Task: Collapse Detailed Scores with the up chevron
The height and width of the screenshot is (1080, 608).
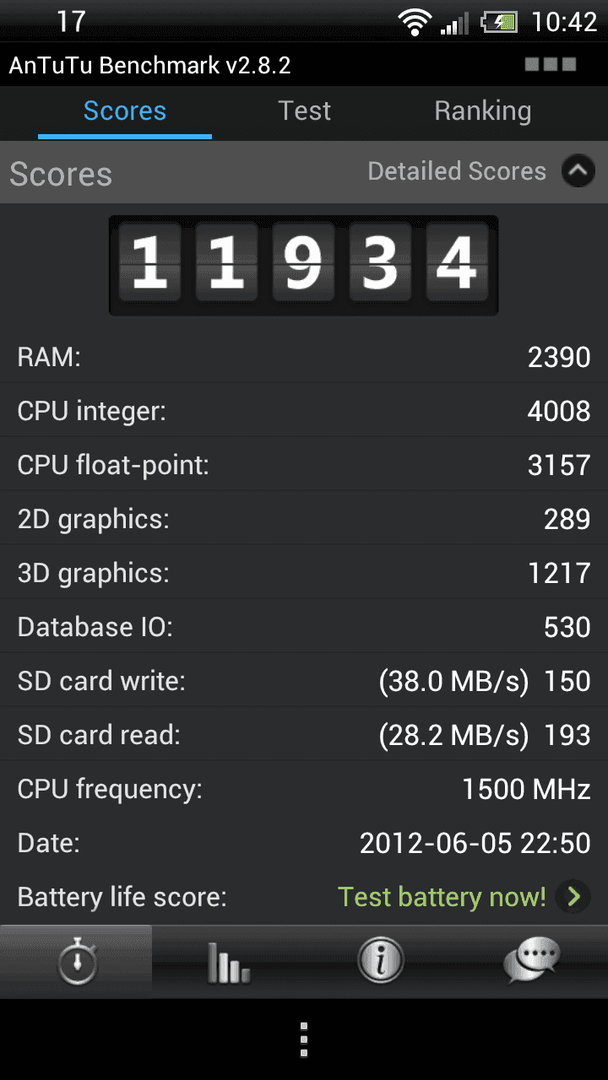Action: click(x=578, y=172)
